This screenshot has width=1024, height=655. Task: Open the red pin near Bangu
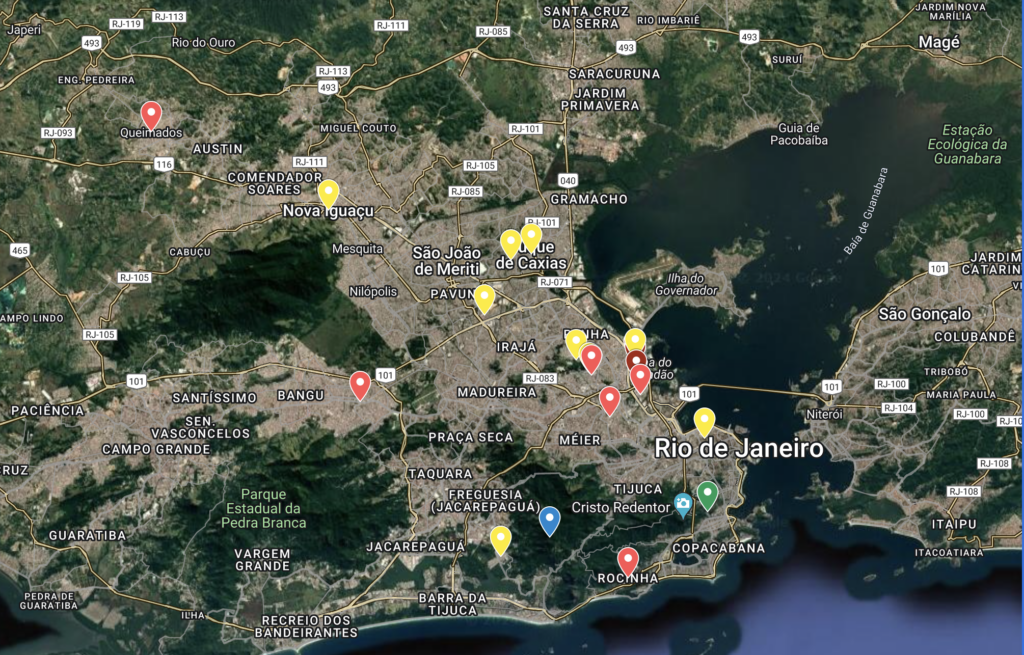tap(360, 384)
